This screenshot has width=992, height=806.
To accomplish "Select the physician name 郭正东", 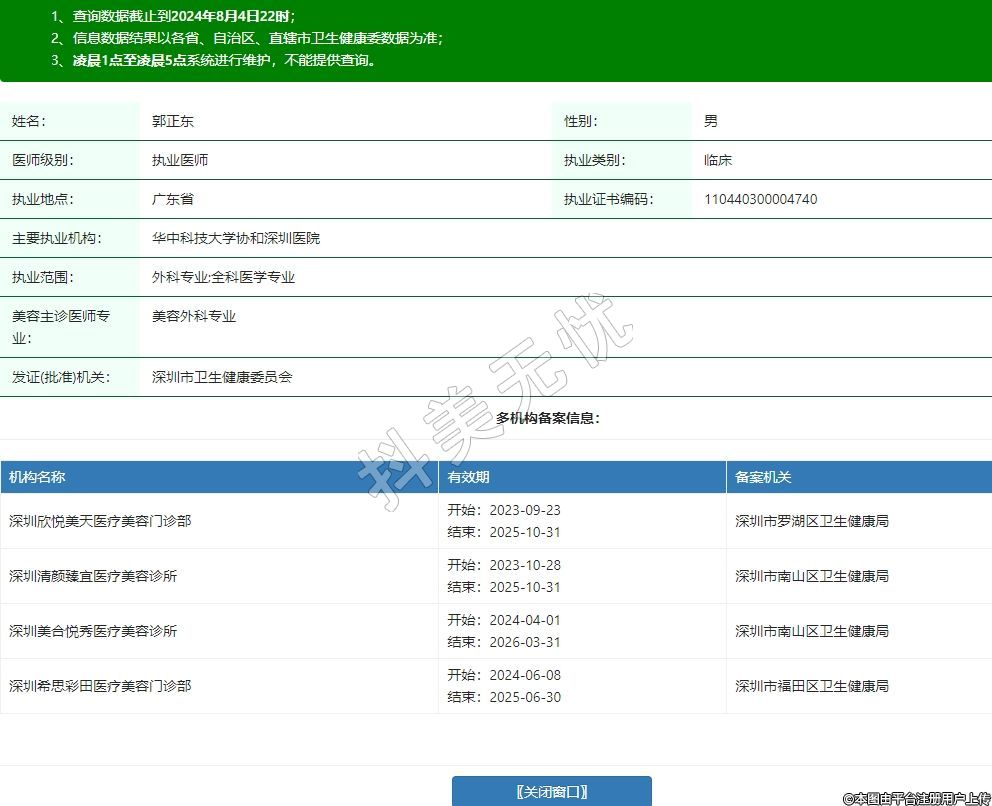I will [173, 121].
